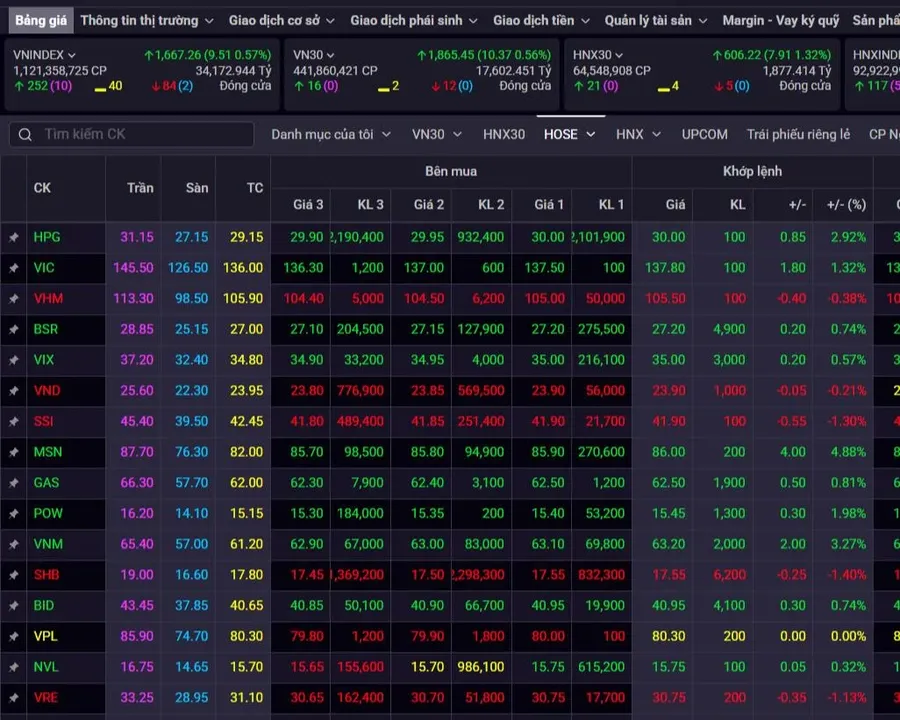Click the pin icon for SSI row
This screenshot has height=720, width=900.
(13, 421)
